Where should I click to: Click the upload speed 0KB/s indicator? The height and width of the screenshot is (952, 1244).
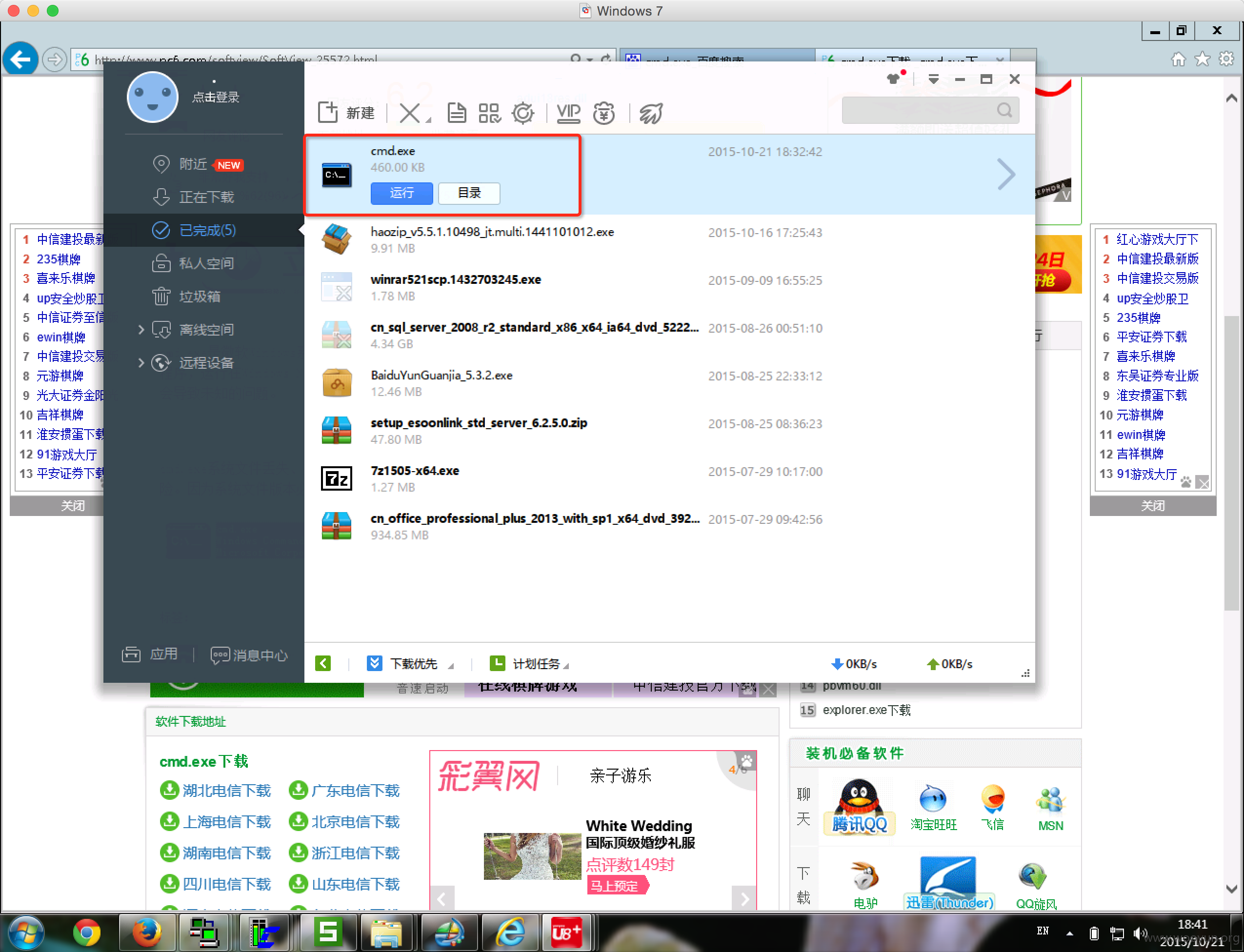[949, 664]
